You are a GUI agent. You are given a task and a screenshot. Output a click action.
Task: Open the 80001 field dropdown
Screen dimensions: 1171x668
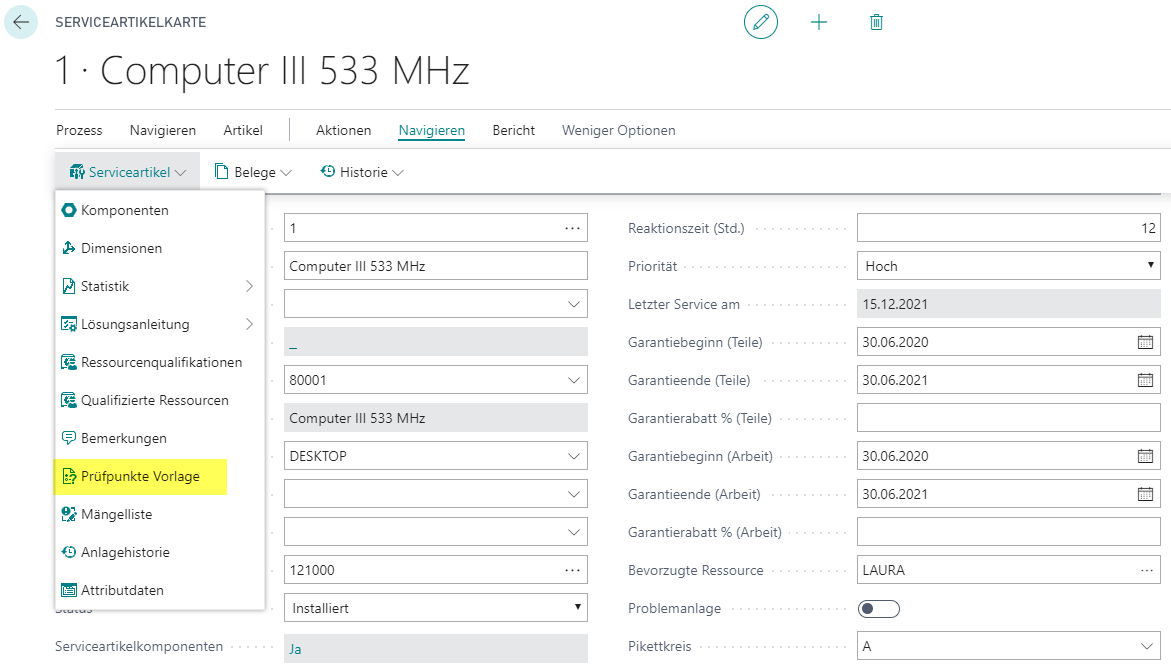click(x=574, y=380)
